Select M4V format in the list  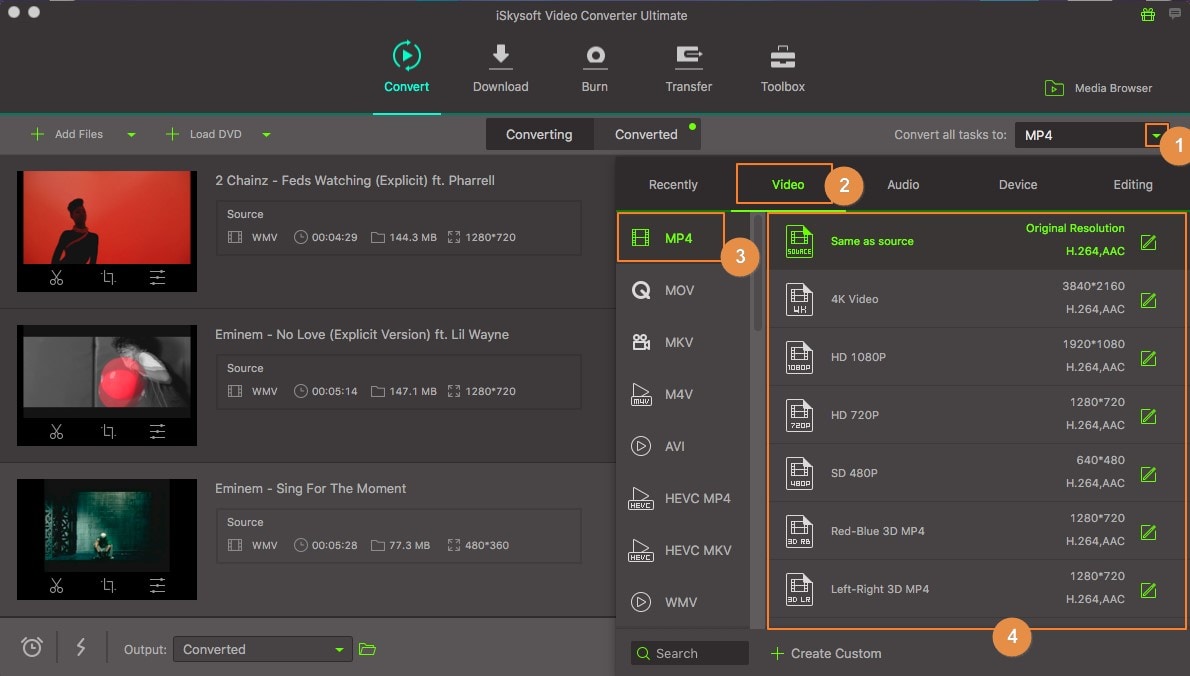(682, 395)
